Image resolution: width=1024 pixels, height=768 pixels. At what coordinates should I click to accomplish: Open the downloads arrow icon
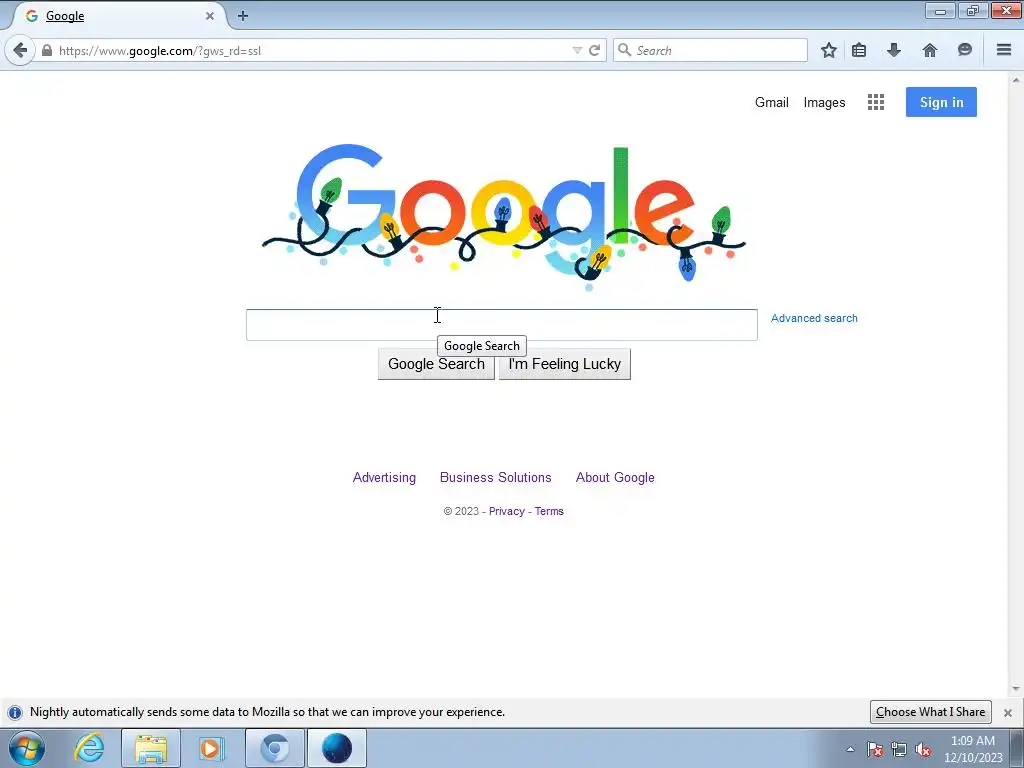(894, 50)
